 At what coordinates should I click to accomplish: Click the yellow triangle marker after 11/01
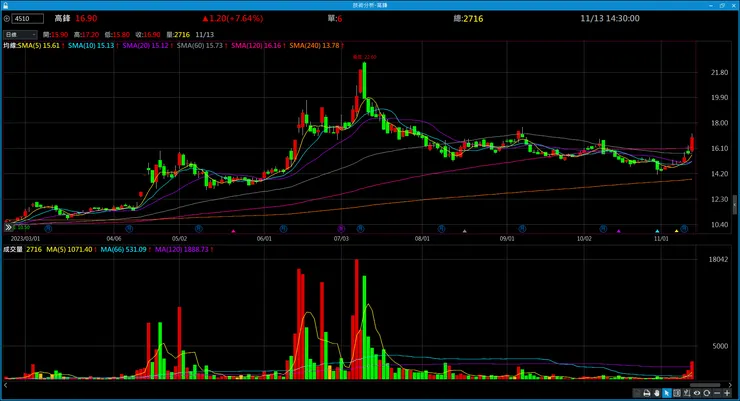tap(676, 231)
